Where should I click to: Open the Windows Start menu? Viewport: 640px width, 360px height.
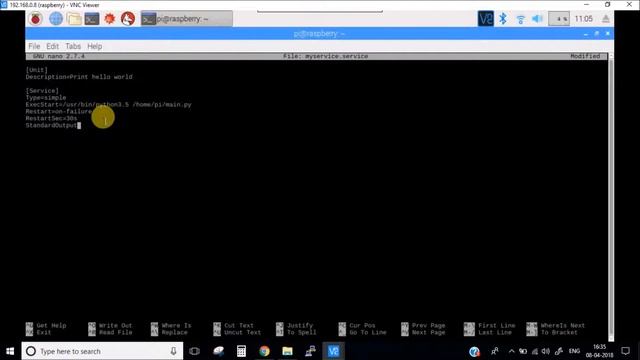coord(10,351)
